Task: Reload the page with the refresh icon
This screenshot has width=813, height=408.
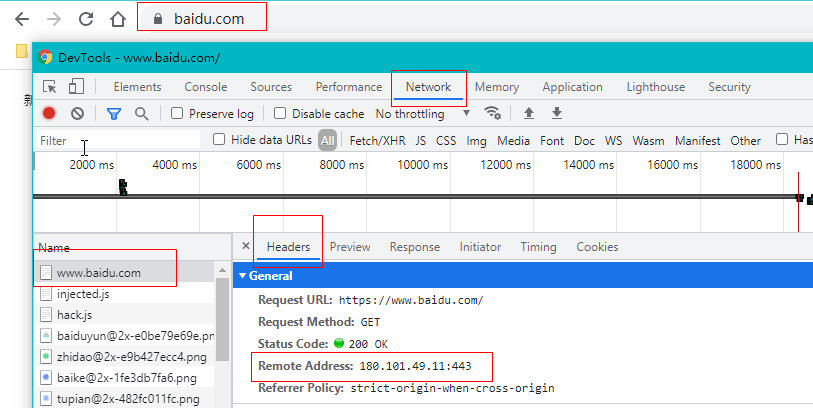Action: click(86, 19)
